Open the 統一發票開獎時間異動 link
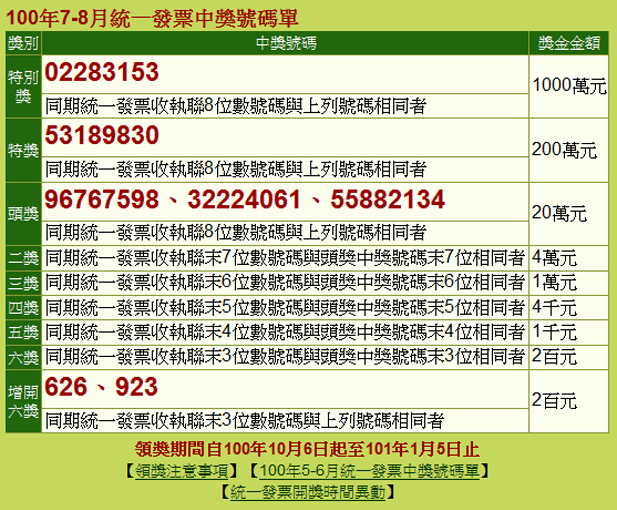 pyautogui.click(x=308, y=492)
